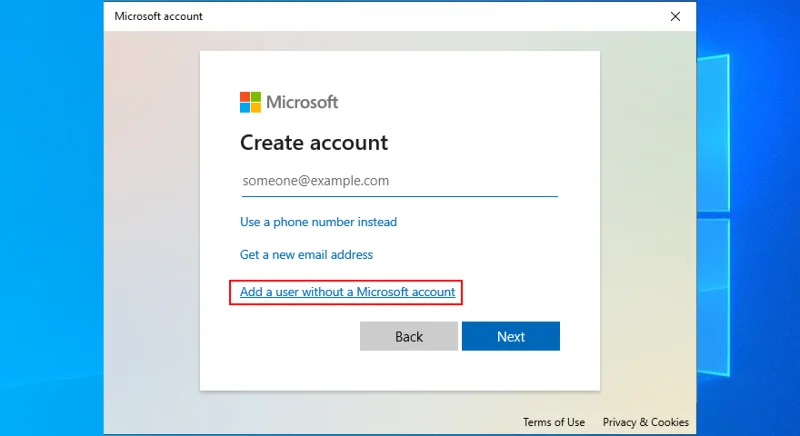
Task: View Privacy & Cookies link
Action: 645,422
